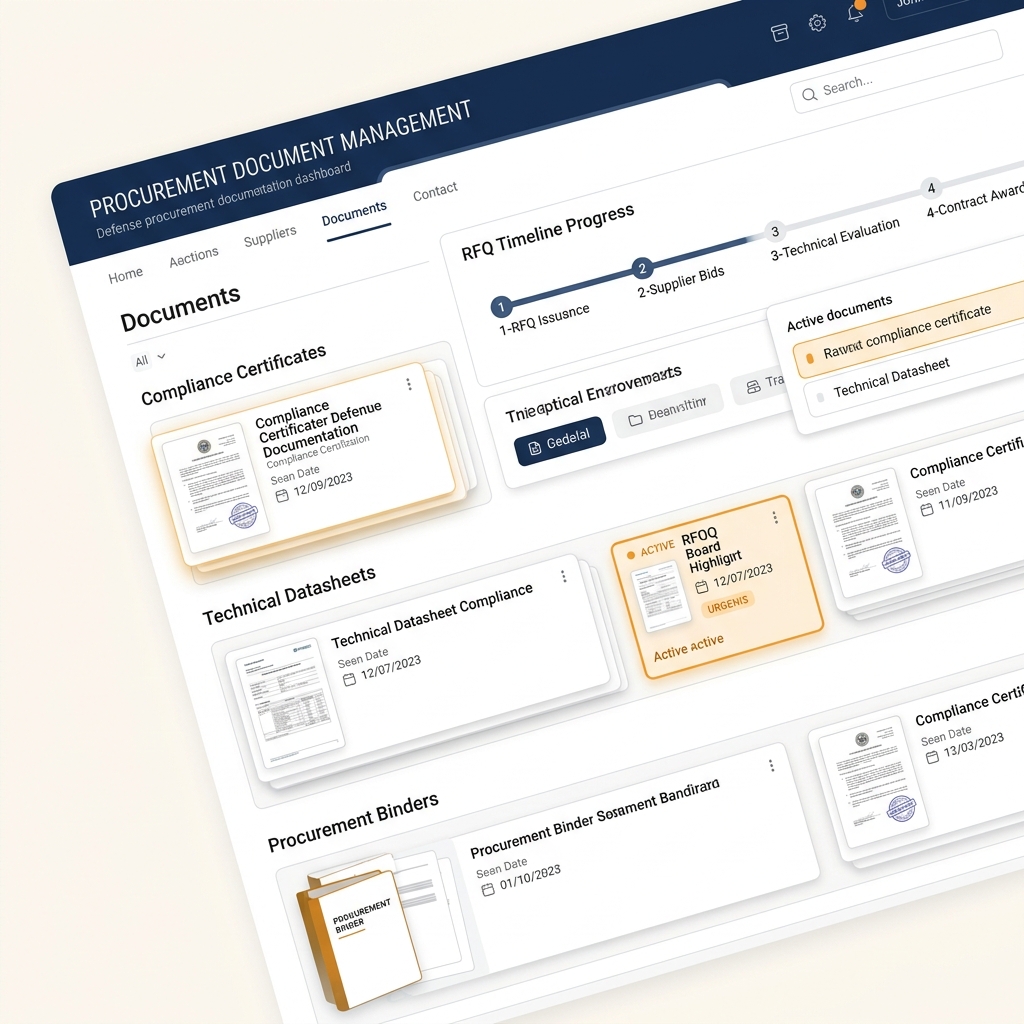Open thumbnail of certificate dated 11/09/2023
This screenshot has height=1024, width=1024.
[869, 534]
